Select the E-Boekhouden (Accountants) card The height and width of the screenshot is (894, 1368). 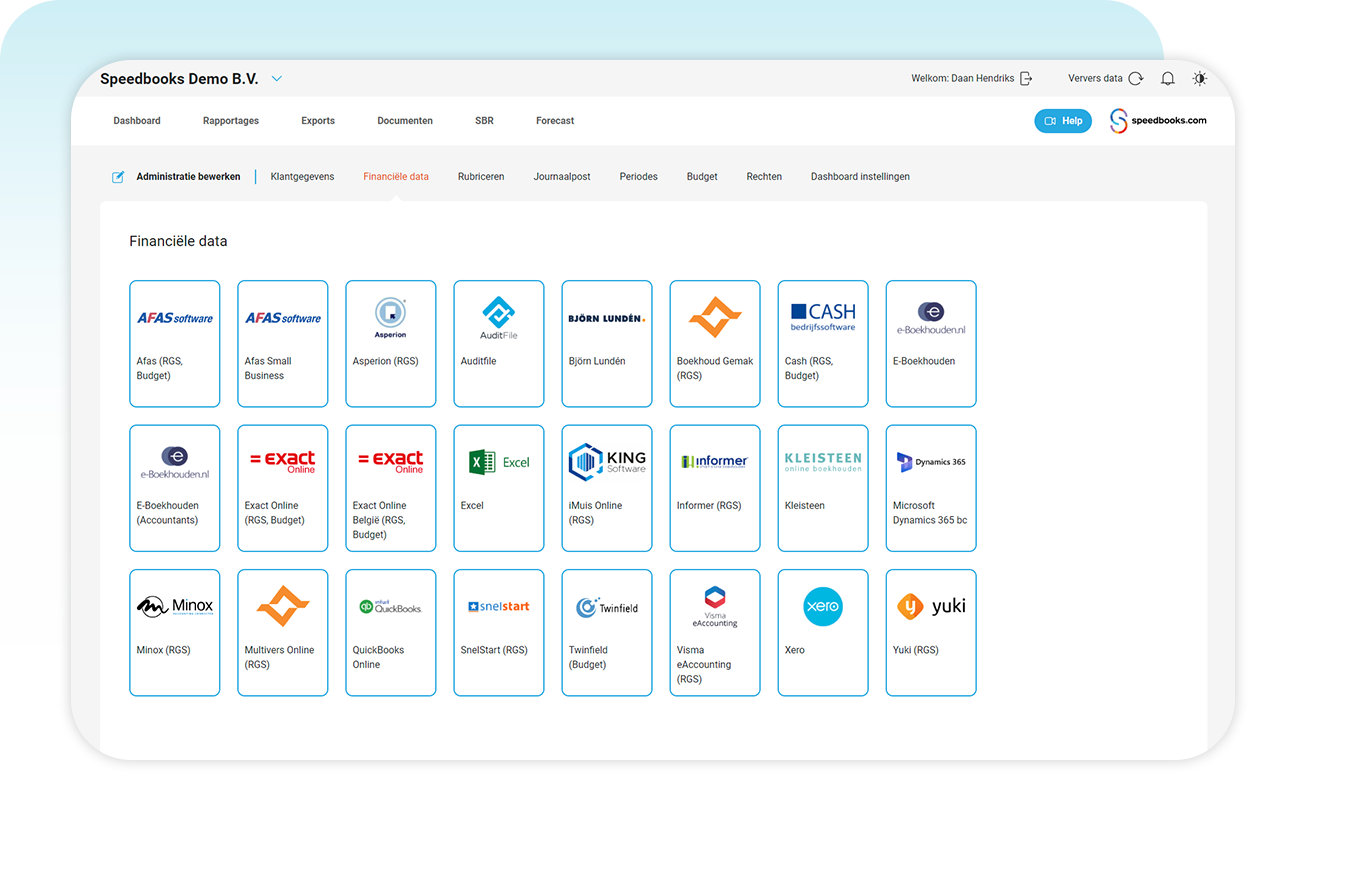click(x=175, y=488)
